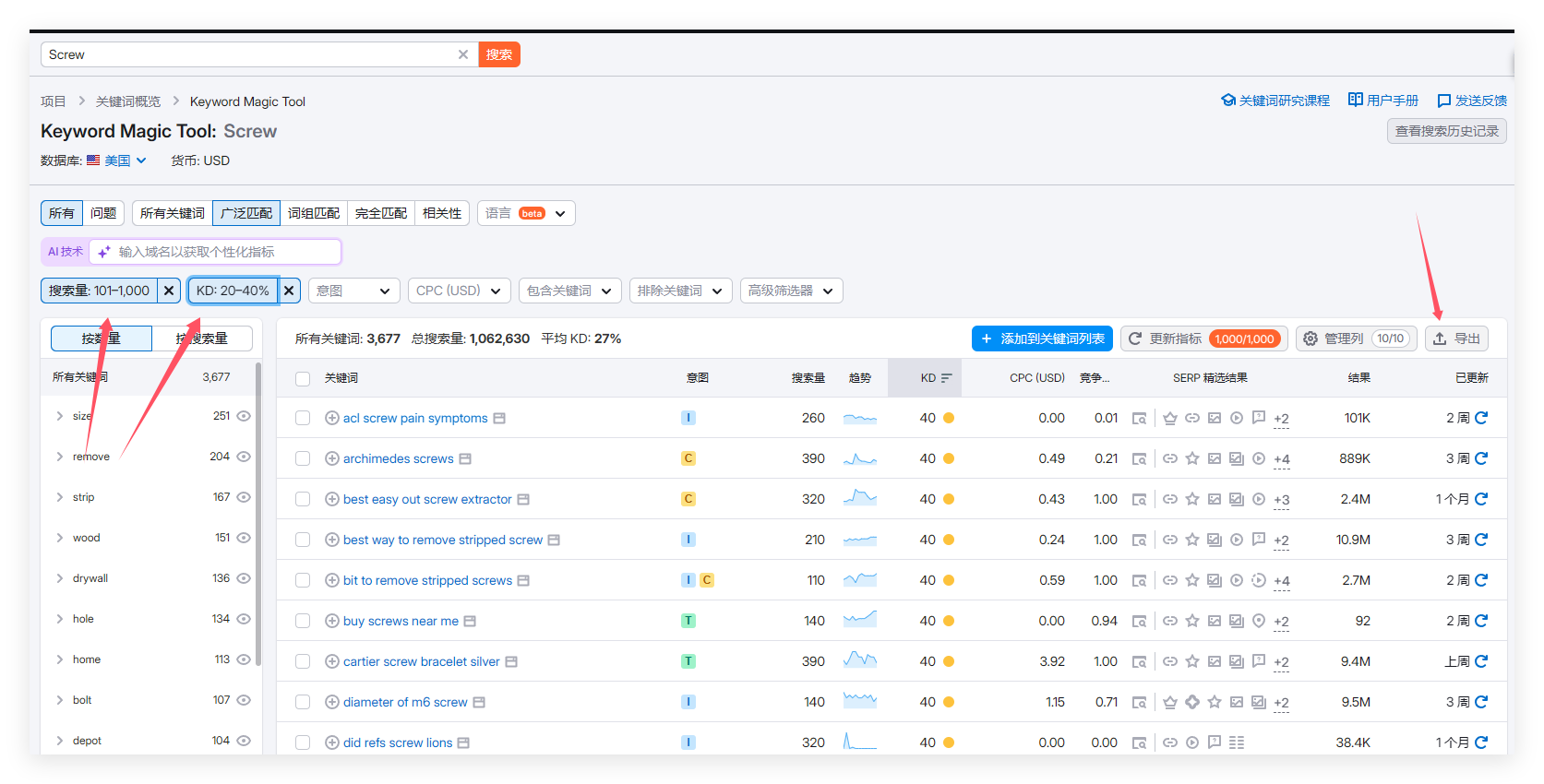This screenshot has height=784, width=1544.
Task: Select the 问题 tab
Action: pyautogui.click(x=103, y=213)
